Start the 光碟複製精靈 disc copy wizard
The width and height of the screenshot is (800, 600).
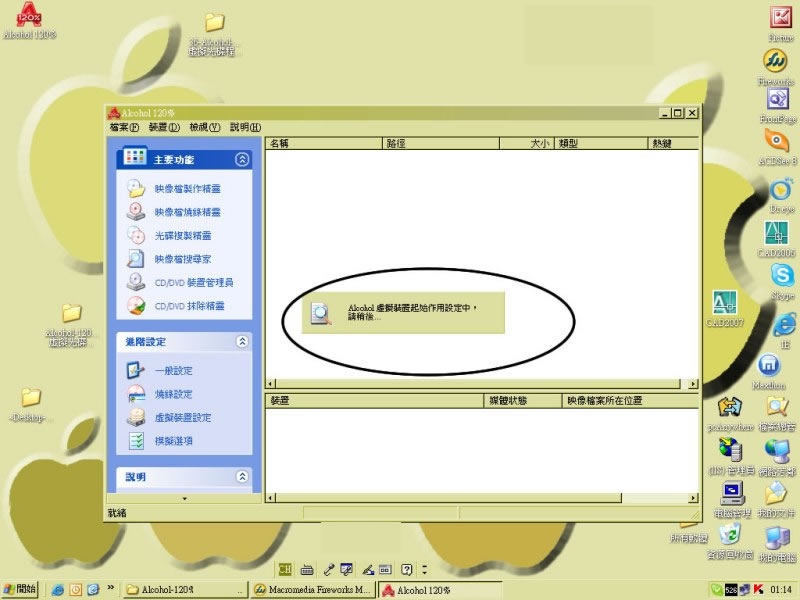(169, 235)
